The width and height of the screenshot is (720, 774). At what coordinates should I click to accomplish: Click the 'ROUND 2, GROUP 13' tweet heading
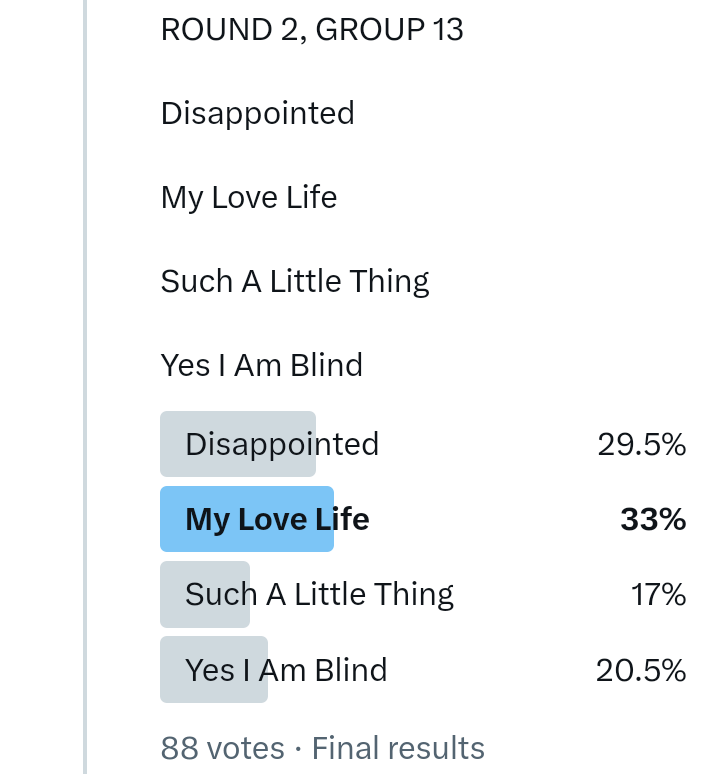click(312, 30)
